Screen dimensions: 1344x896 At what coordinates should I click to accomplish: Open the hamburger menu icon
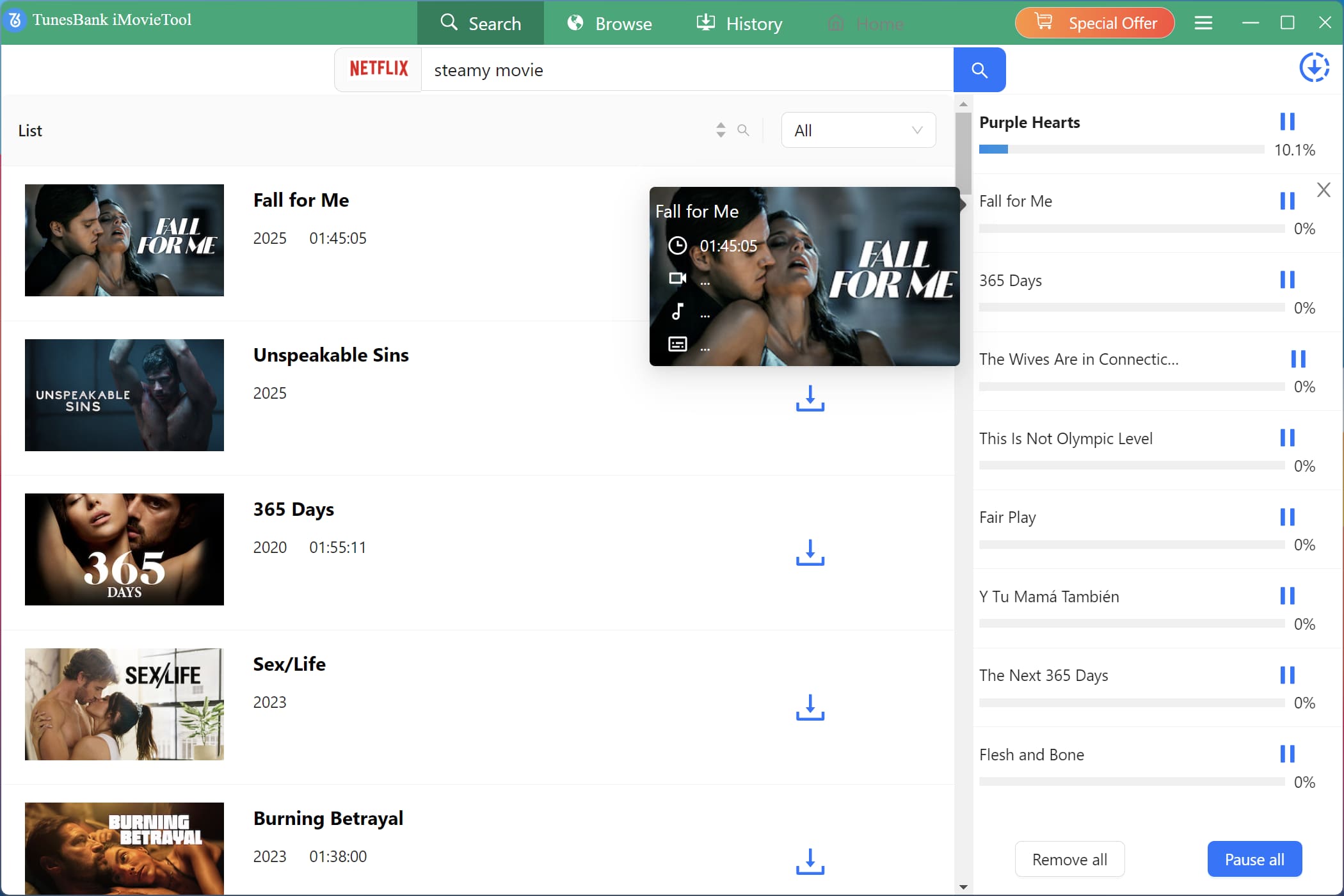point(1203,23)
